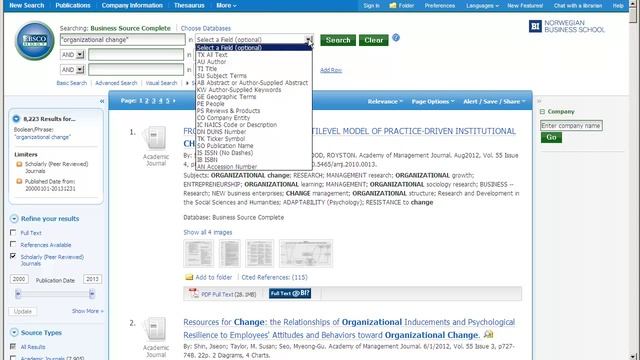
Task: Click the Update button
Action: (23, 311)
